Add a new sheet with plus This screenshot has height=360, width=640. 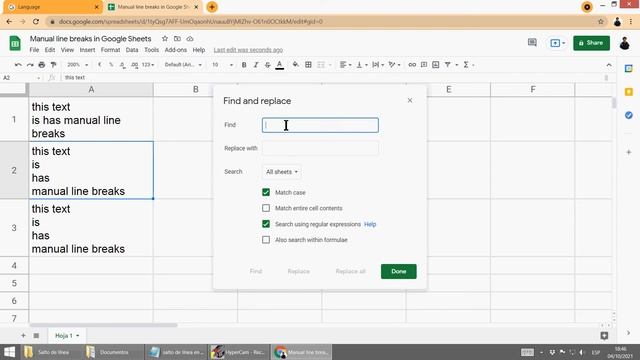[x=23, y=336]
